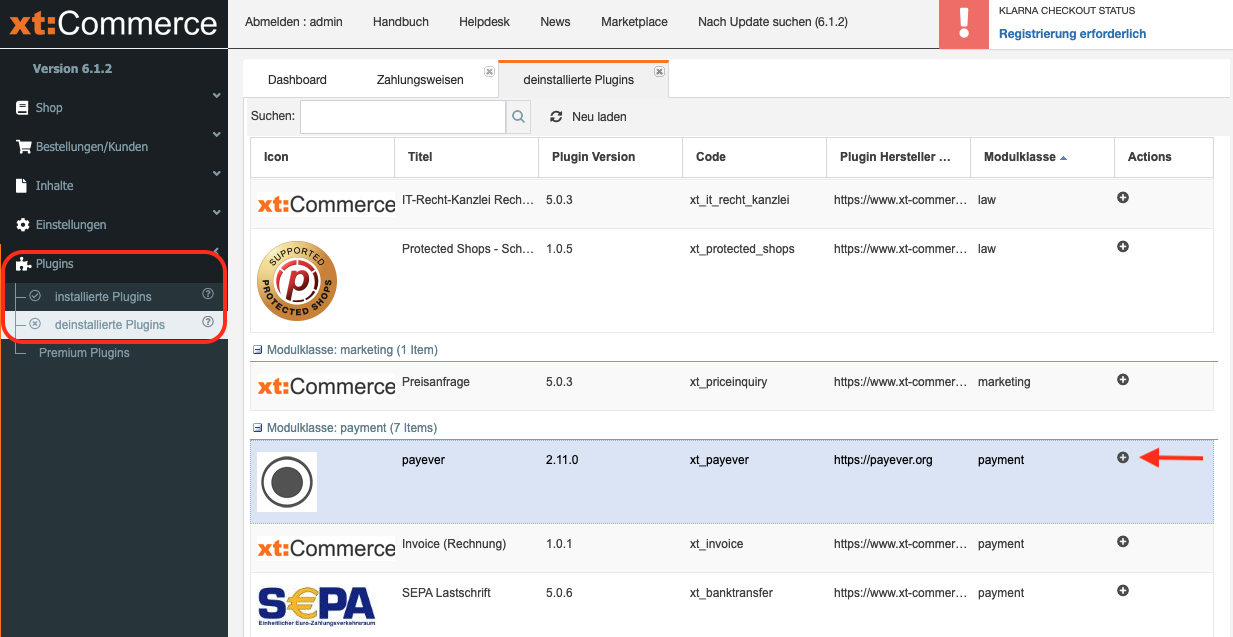Close the deinstallierte Plugins tab
1233x637 pixels.
[659, 71]
